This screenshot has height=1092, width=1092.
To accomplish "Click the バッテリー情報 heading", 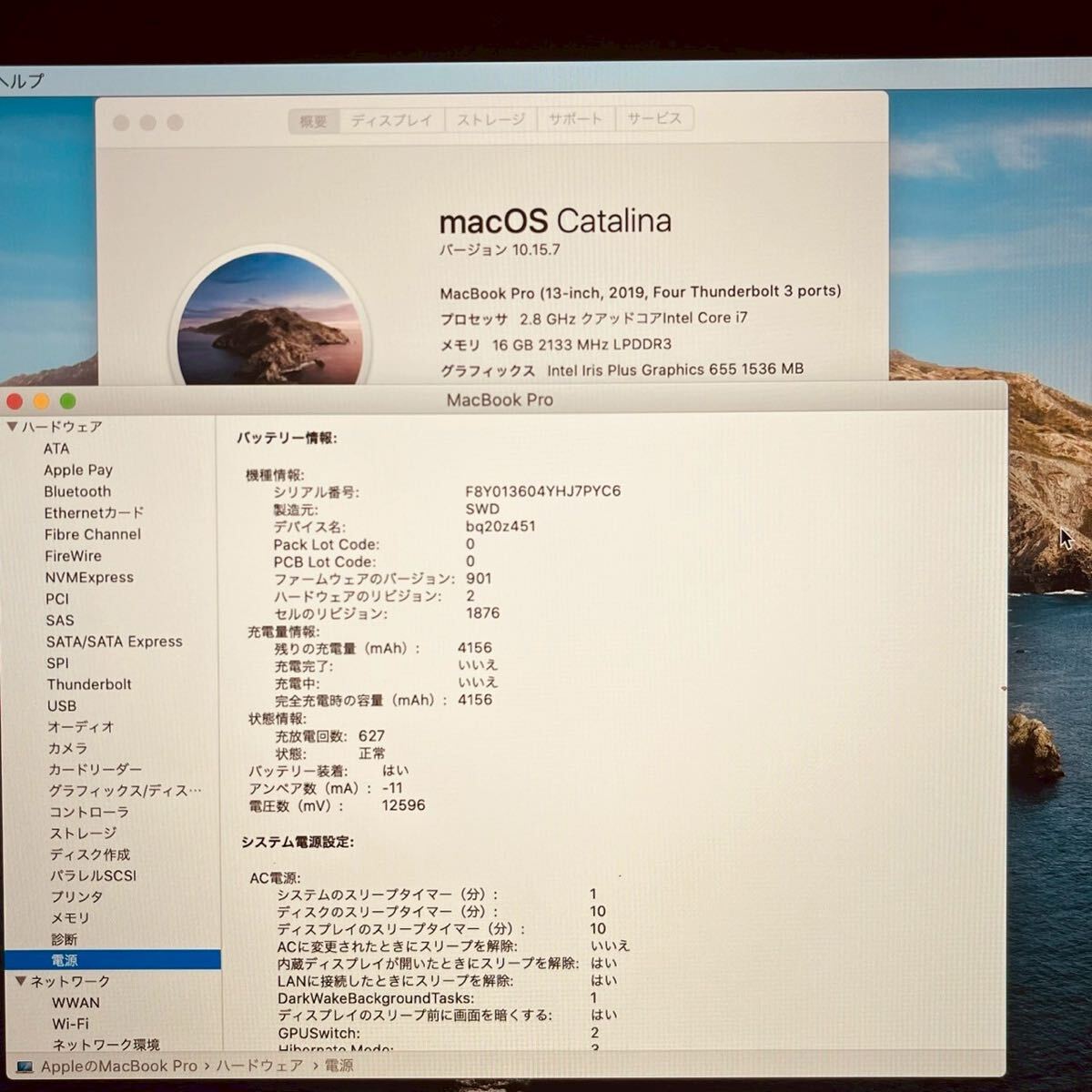I will pos(288,438).
